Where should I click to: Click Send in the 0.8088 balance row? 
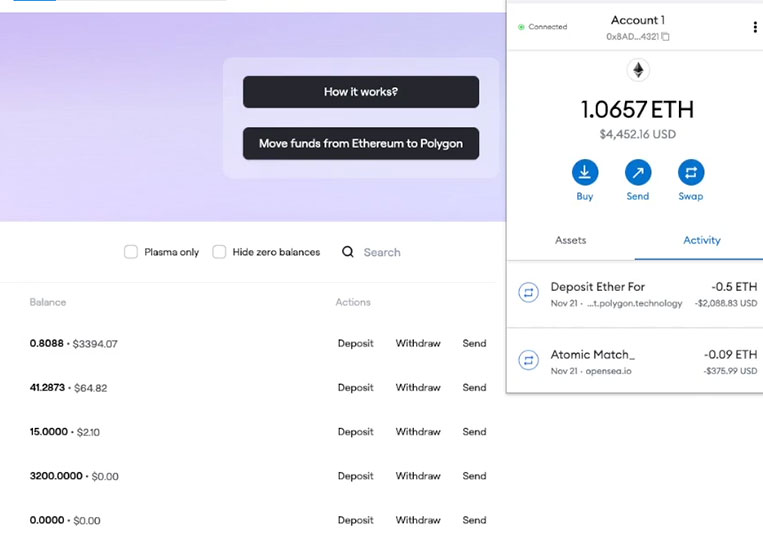tap(474, 343)
